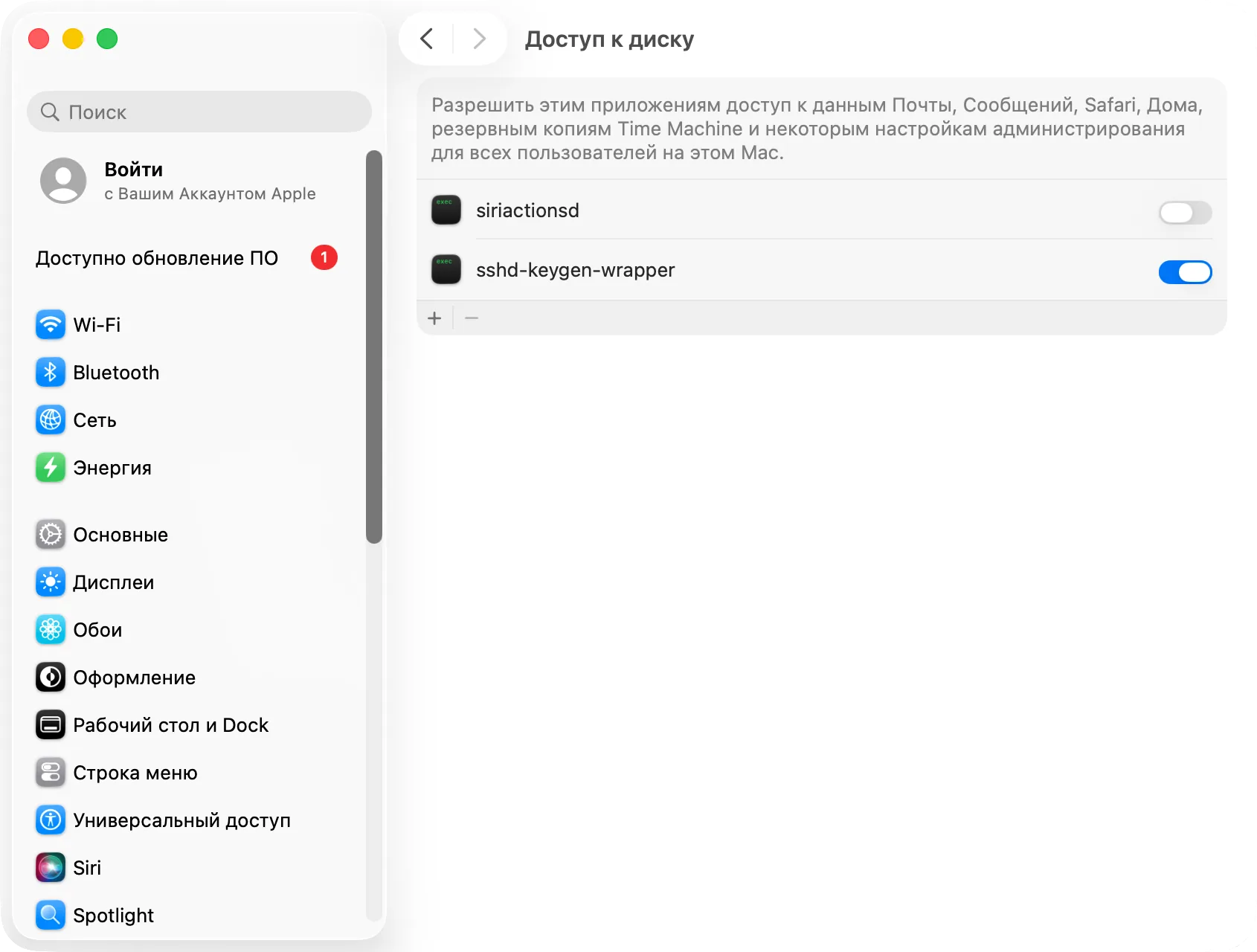Click the Рабочий стол и Dock icon
The image size is (1257, 952).
(x=51, y=724)
